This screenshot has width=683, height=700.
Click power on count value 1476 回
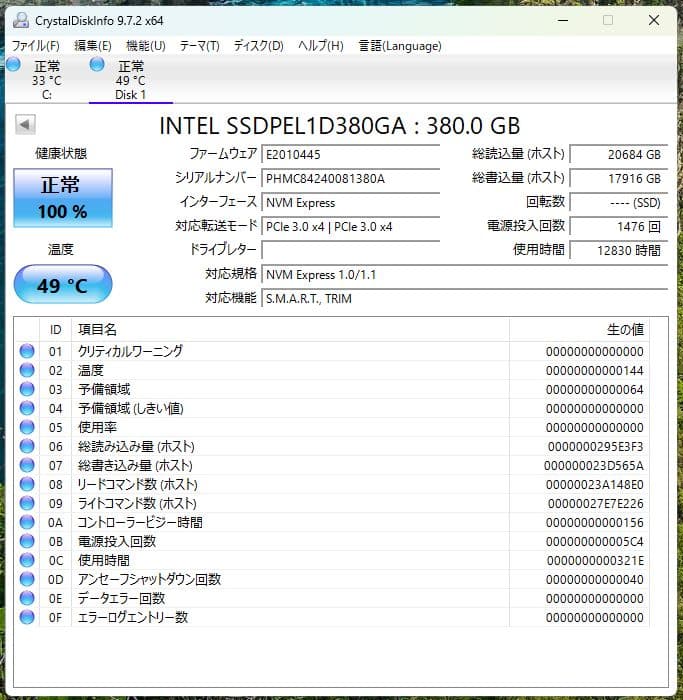(619, 227)
